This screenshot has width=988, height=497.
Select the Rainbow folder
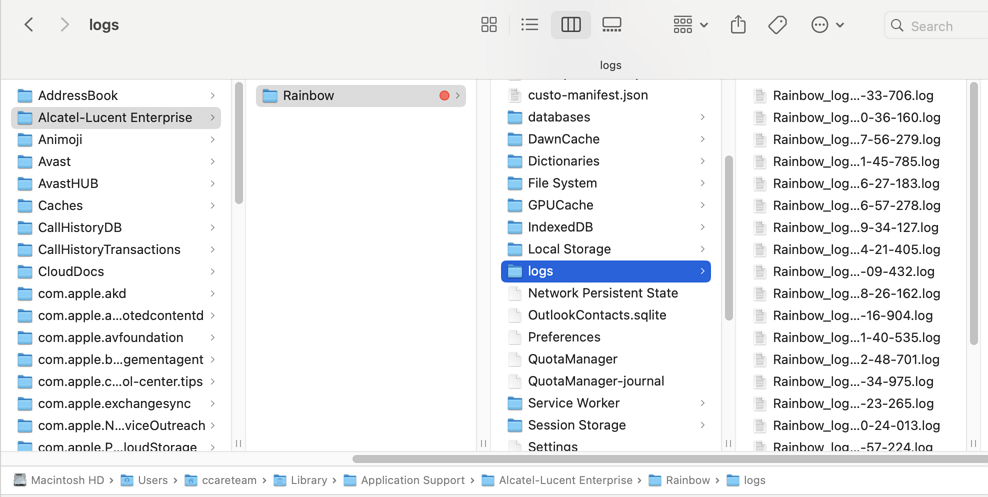(x=361, y=96)
